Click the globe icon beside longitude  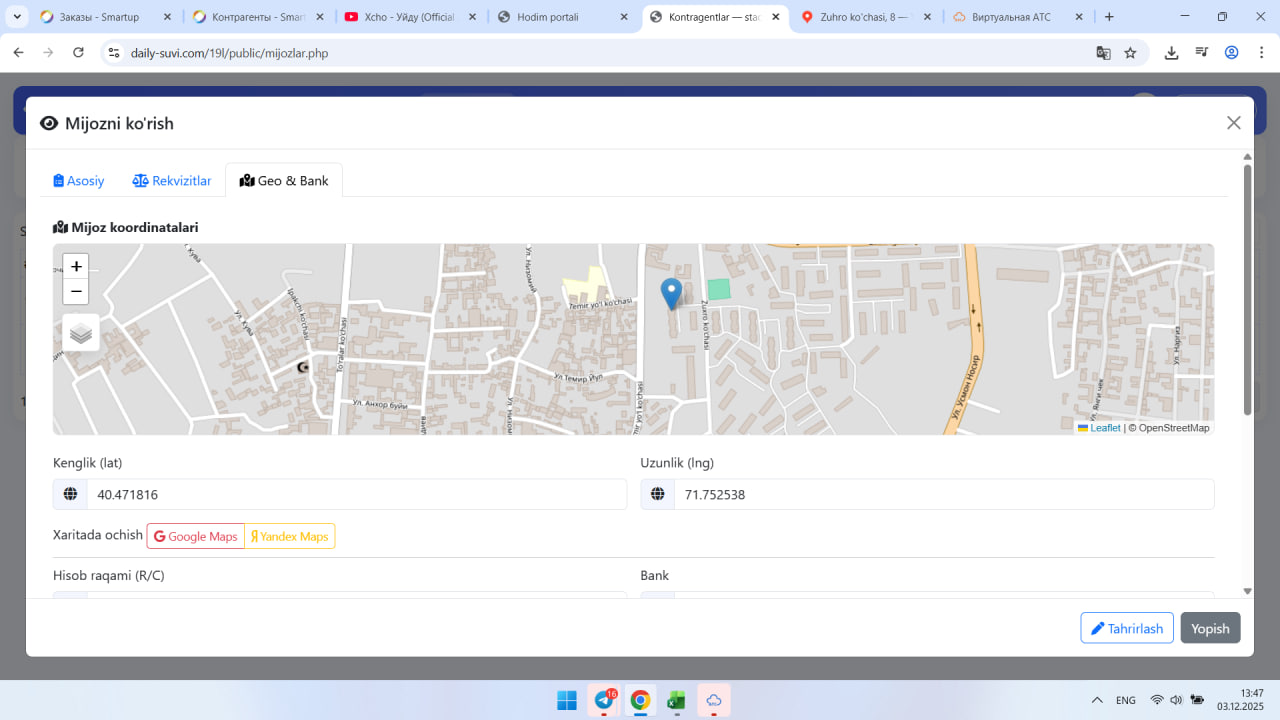point(657,494)
